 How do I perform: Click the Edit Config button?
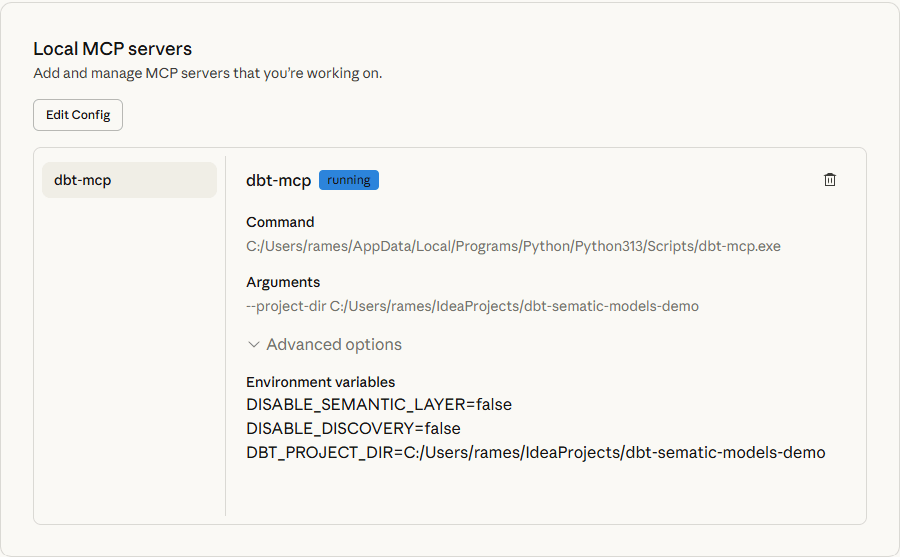(78, 115)
